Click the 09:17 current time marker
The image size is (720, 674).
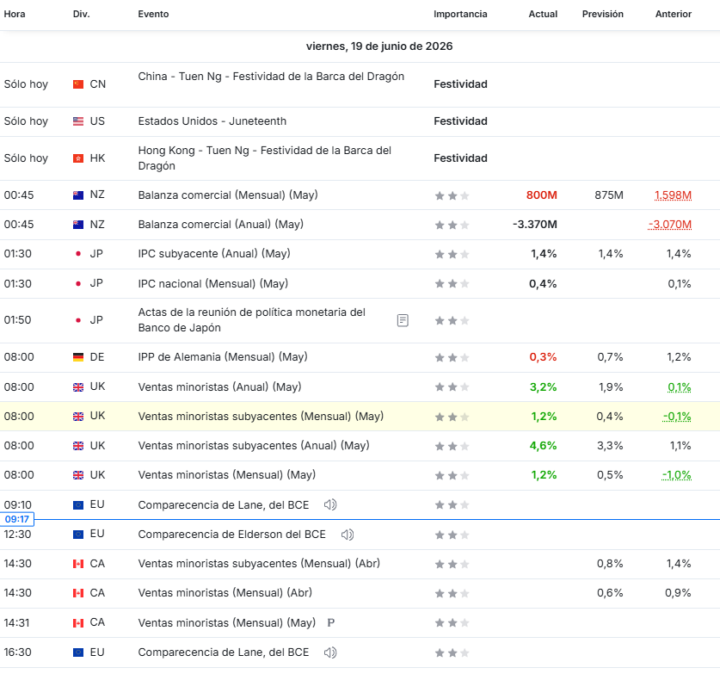tap(17, 519)
